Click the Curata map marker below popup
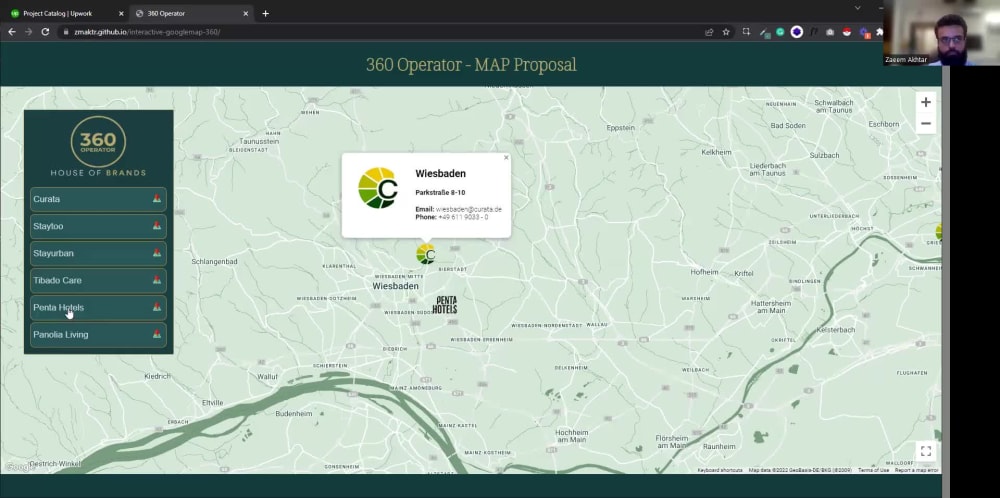This screenshot has height=498, width=1000. pos(425,254)
